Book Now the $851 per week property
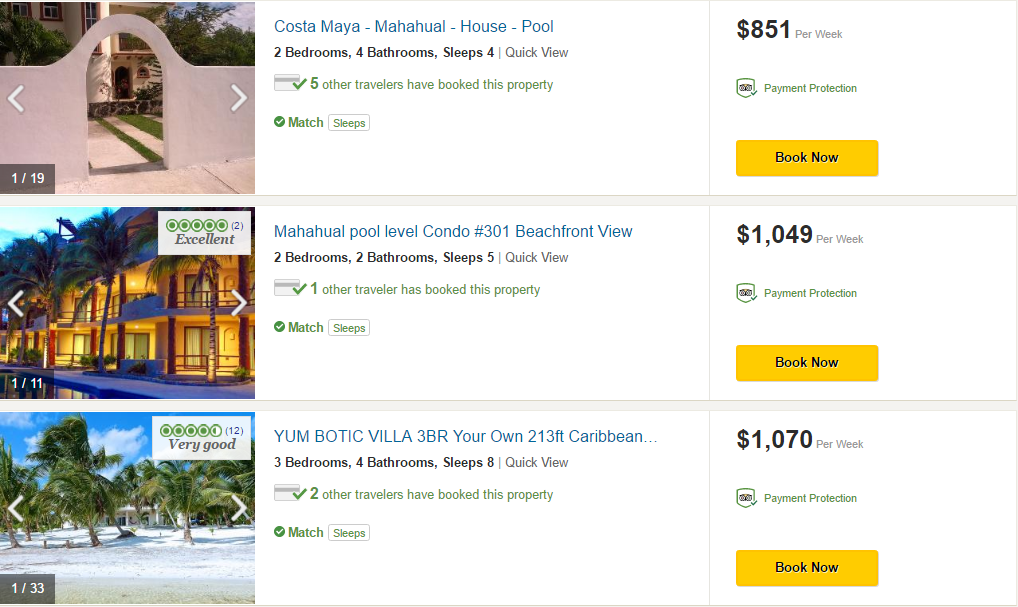1018x607 pixels. [x=806, y=158]
